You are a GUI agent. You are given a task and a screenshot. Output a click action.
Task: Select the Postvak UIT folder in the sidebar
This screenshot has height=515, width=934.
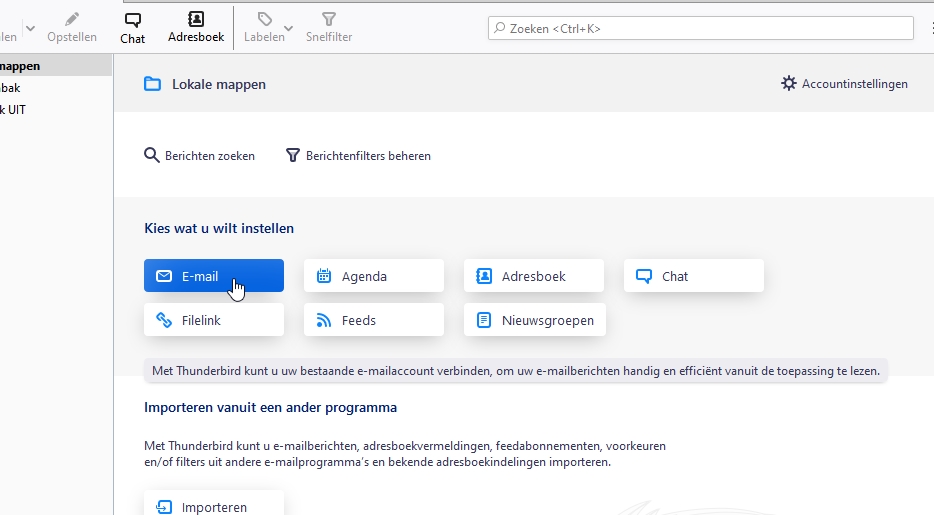(x=14, y=110)
